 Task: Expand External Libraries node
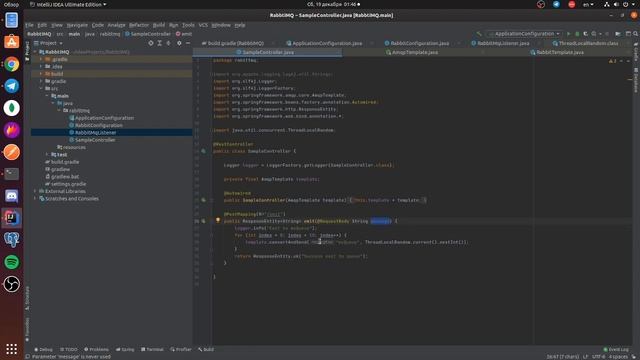click(x=35, y=191)
